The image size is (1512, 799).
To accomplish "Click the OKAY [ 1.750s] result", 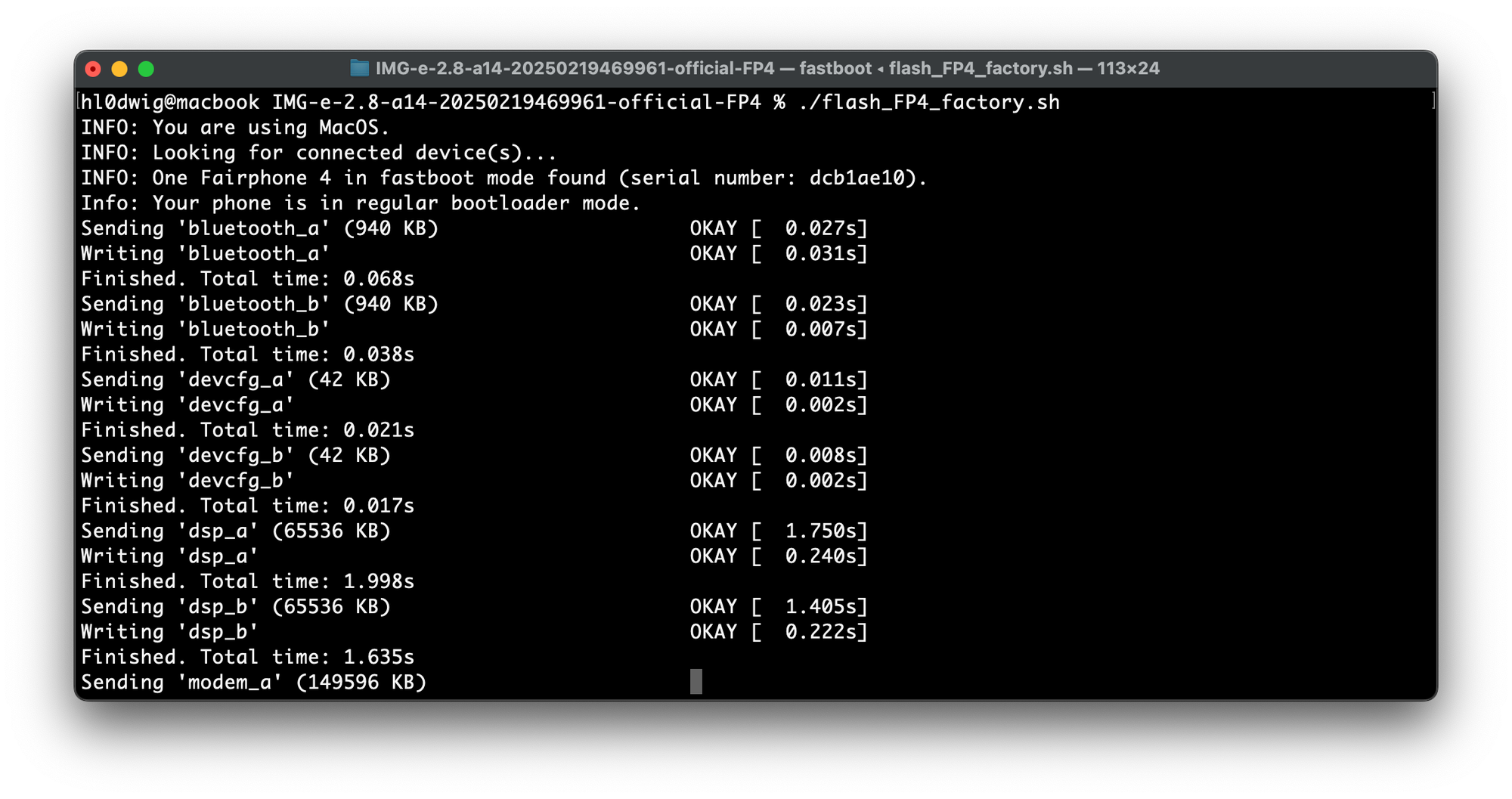I will coord(779,531).
